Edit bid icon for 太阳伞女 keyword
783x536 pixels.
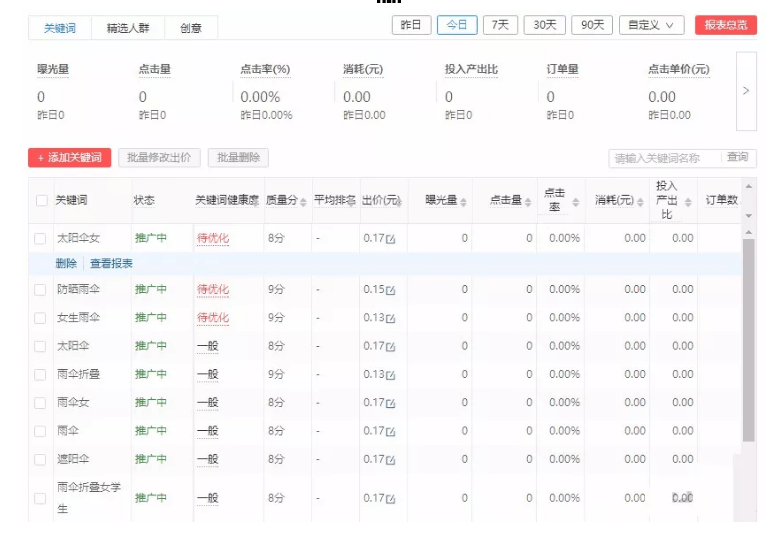[391, 239]
